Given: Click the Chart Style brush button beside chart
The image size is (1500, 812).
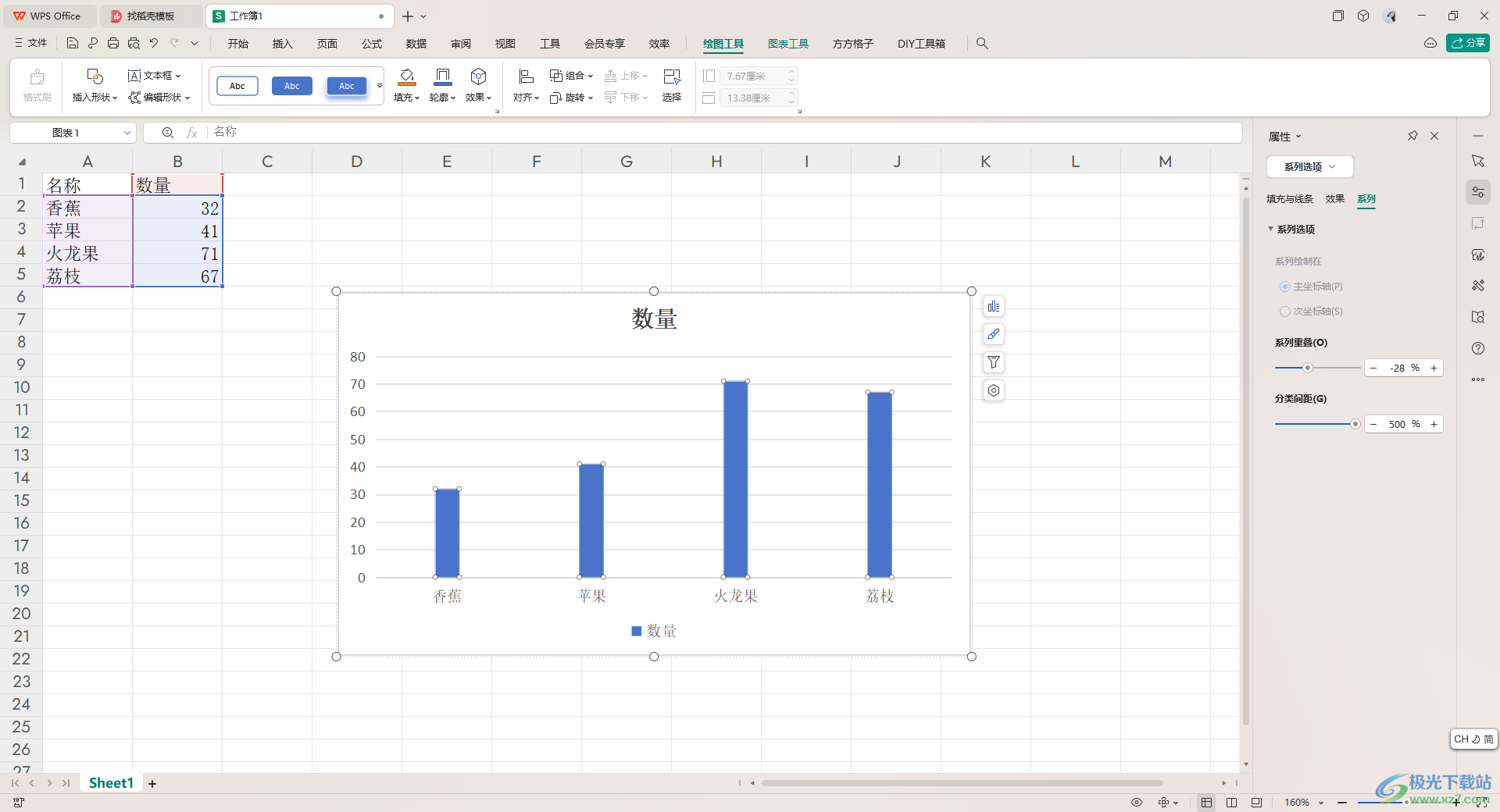Looking at the screenshot, I should pos(993,334).
